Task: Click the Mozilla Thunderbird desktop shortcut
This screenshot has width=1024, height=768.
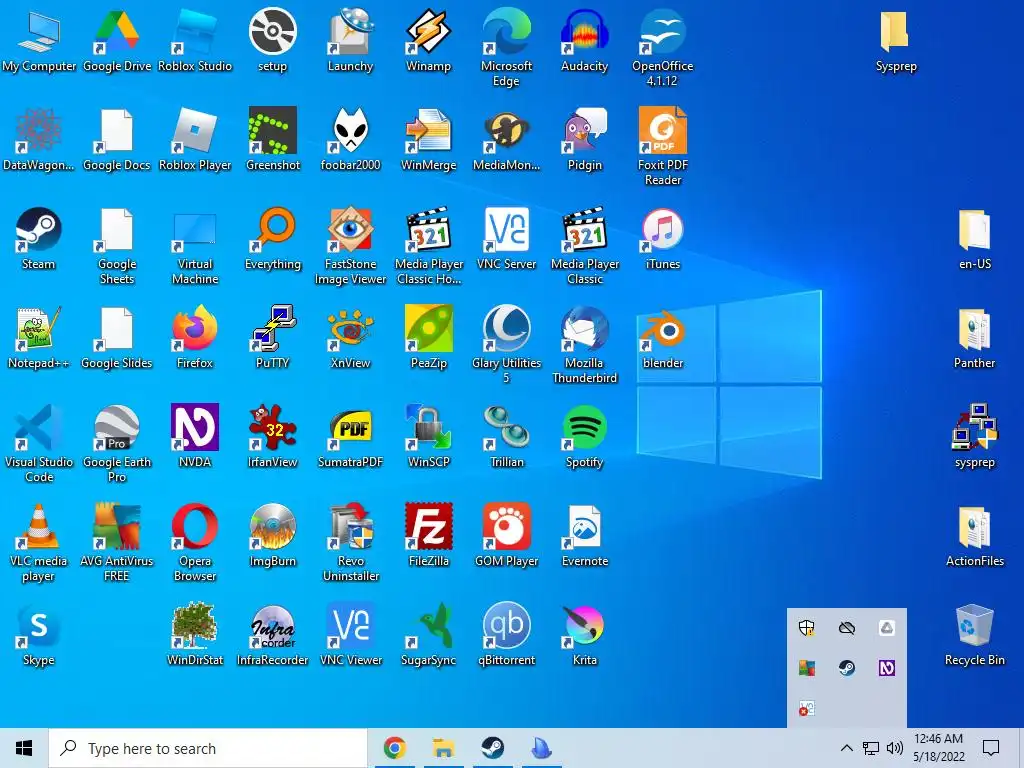Action: [584, 344]
